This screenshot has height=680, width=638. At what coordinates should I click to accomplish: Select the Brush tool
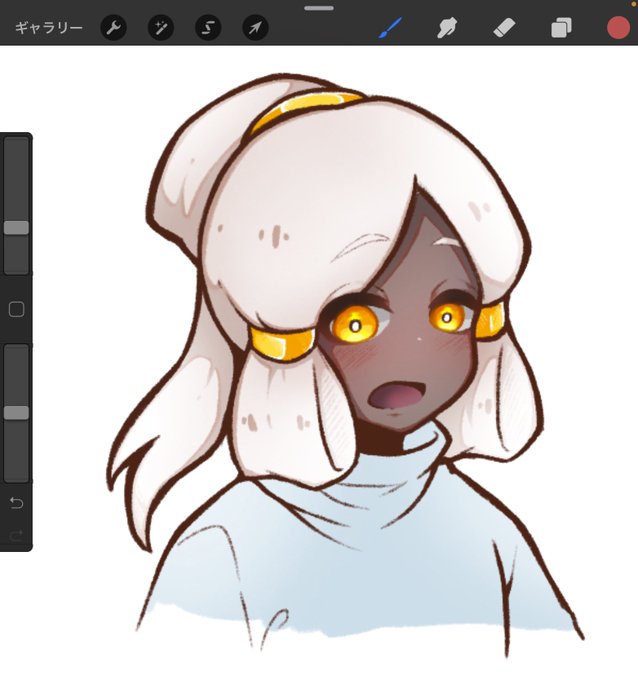390,28
